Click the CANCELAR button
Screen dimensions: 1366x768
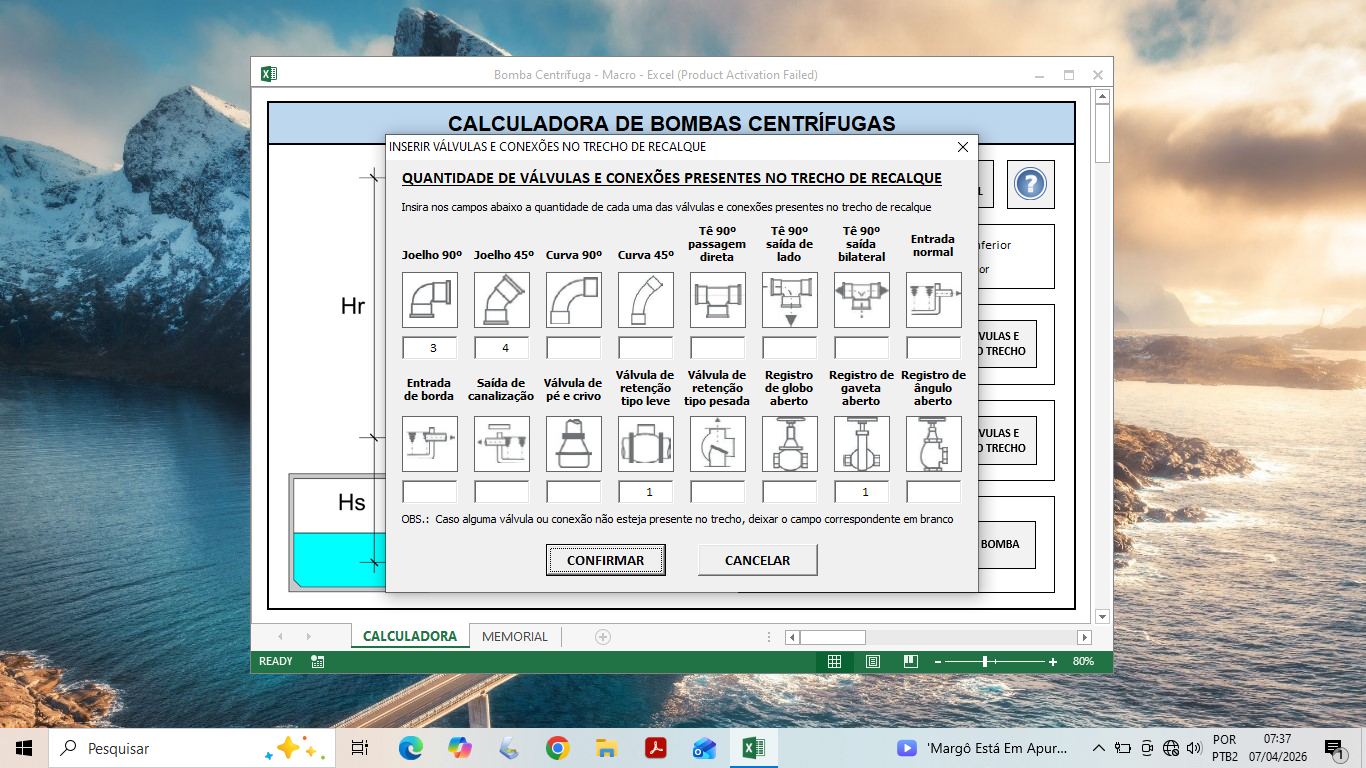[758, 560]
